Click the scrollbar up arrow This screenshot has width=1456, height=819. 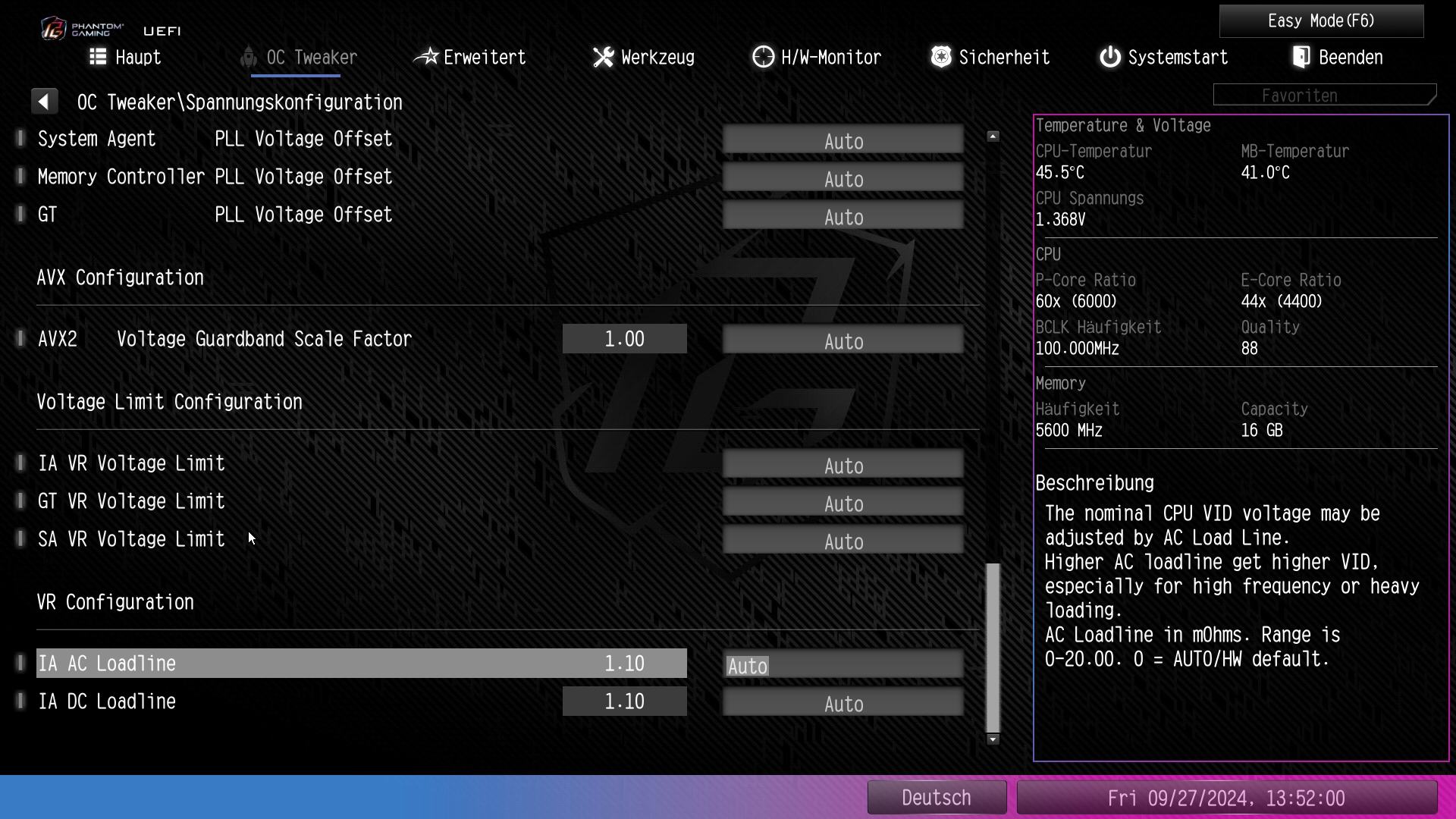[x=993, y=136]
